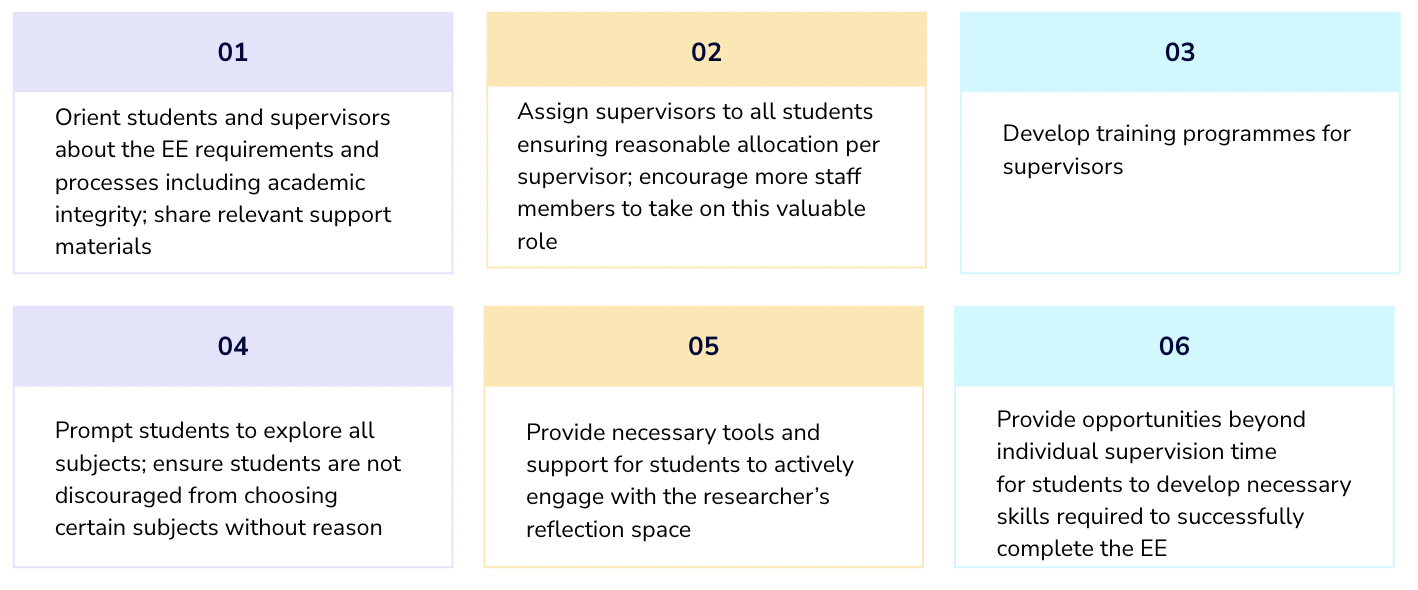Click empty white area of card 03

click(1180, 230)
